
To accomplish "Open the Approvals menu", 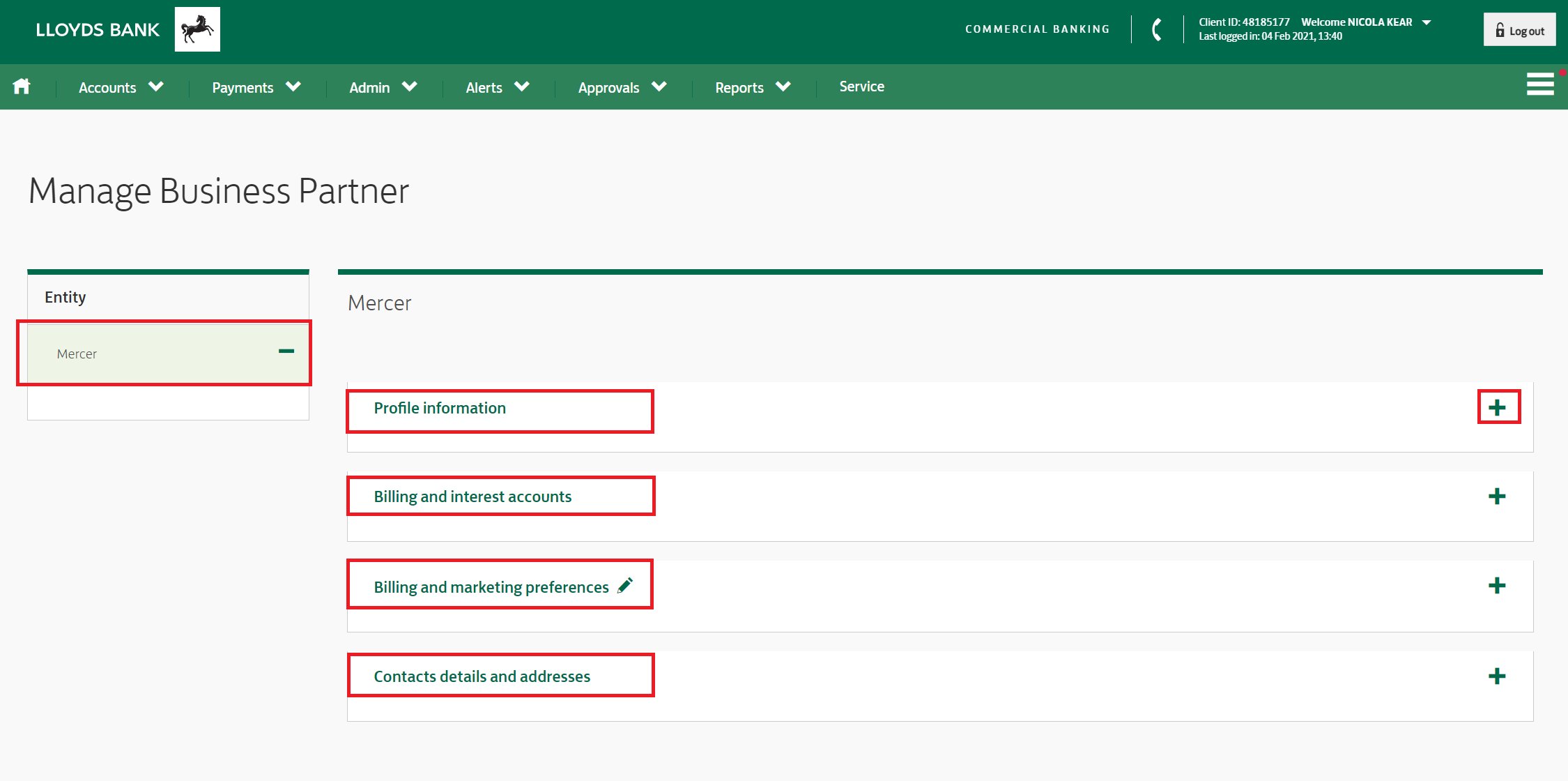I will (x=622, y=87).
